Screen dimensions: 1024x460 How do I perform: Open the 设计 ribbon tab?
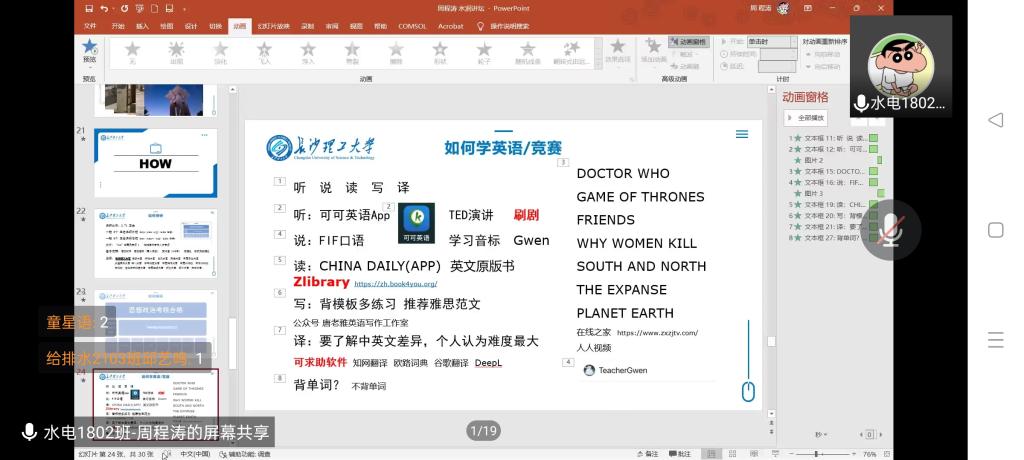(190, 26)
